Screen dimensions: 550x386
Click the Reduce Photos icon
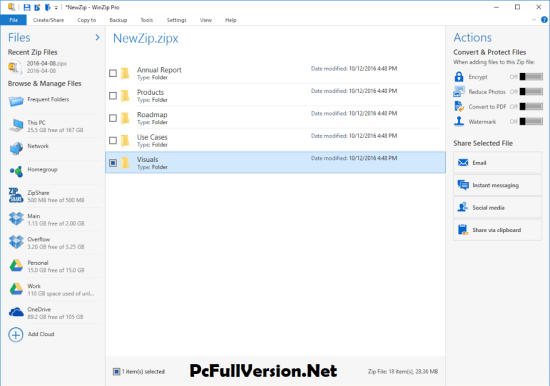[459, 92]
